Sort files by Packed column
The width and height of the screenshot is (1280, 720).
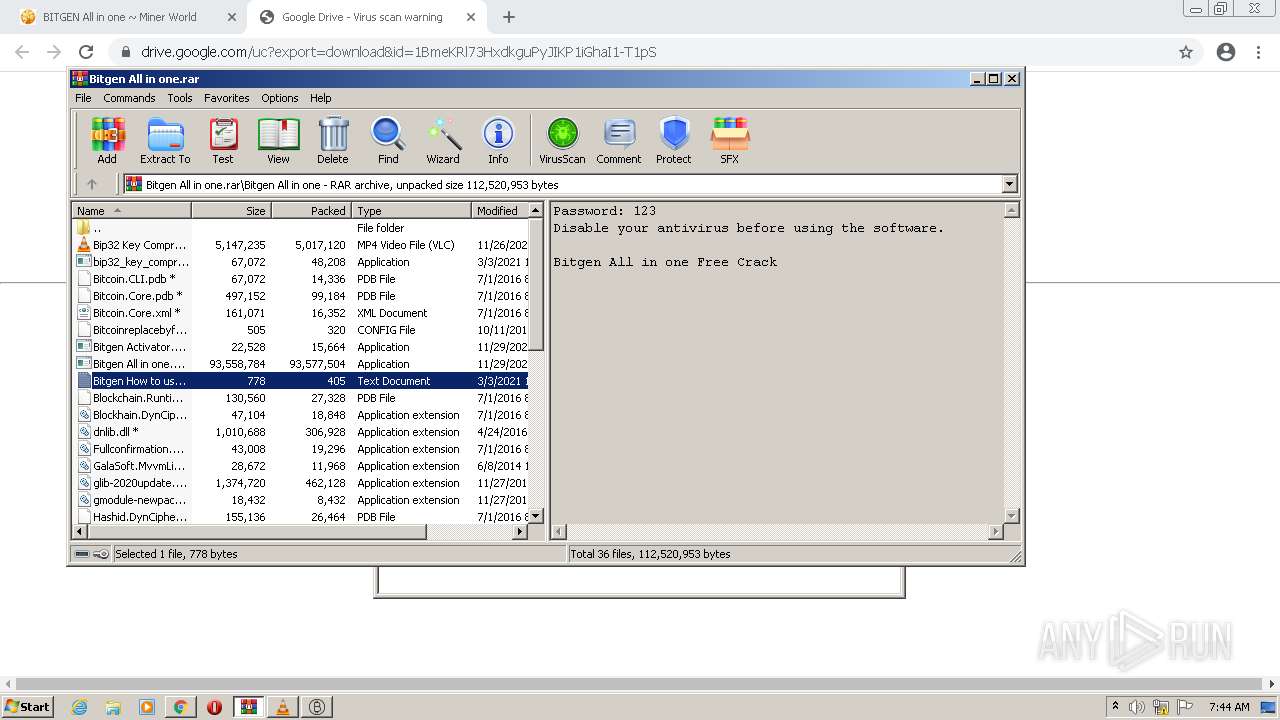(x=311, y=210)
